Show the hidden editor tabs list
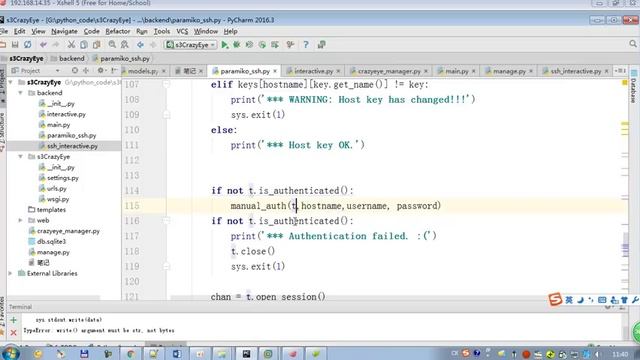This screenshot has height=360, width=640. coord(620,71)
